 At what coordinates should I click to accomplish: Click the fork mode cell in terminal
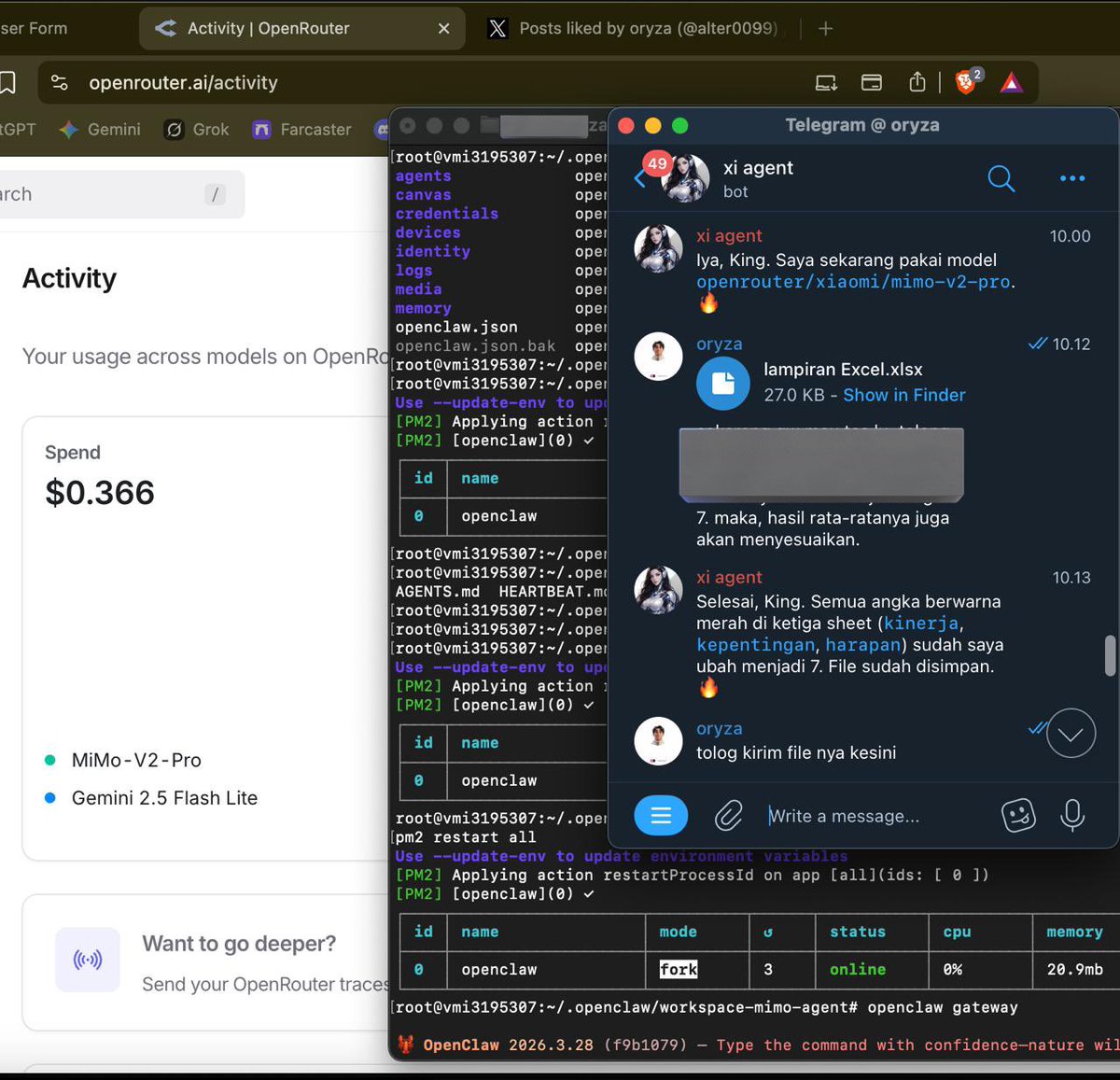tap(679, 969)
